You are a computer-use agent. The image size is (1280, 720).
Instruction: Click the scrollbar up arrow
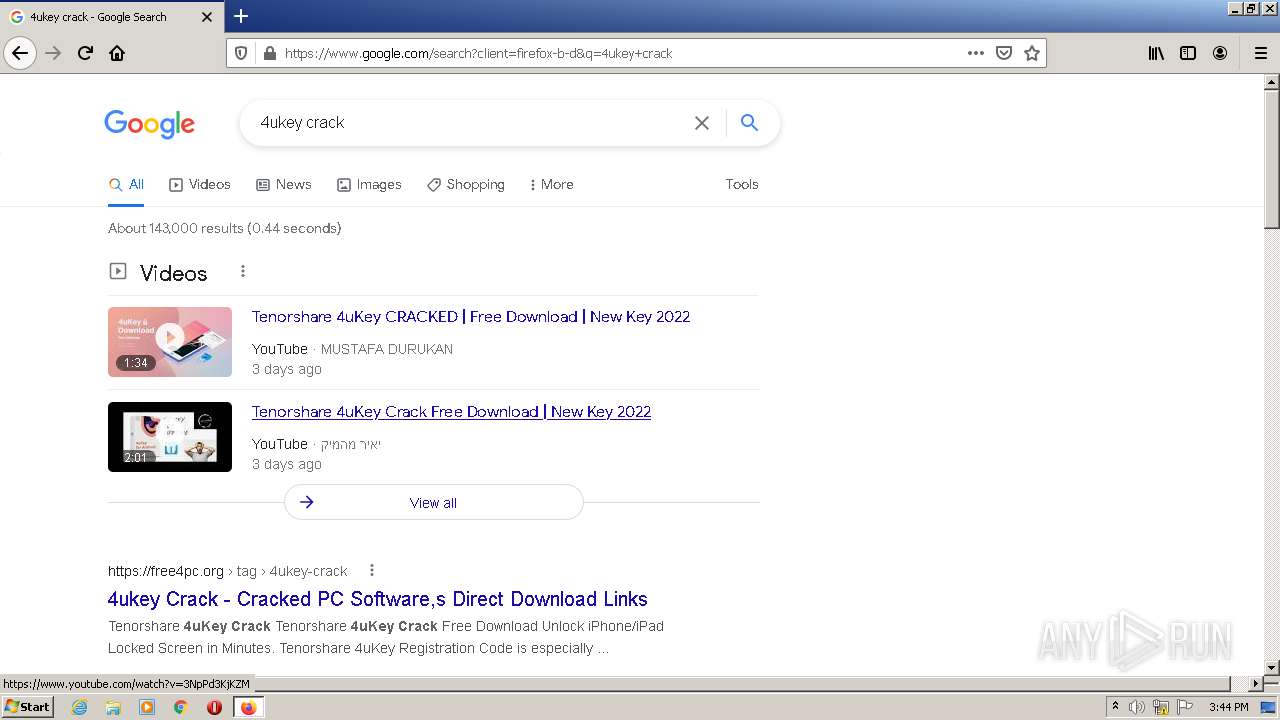tap(1272, 82)
